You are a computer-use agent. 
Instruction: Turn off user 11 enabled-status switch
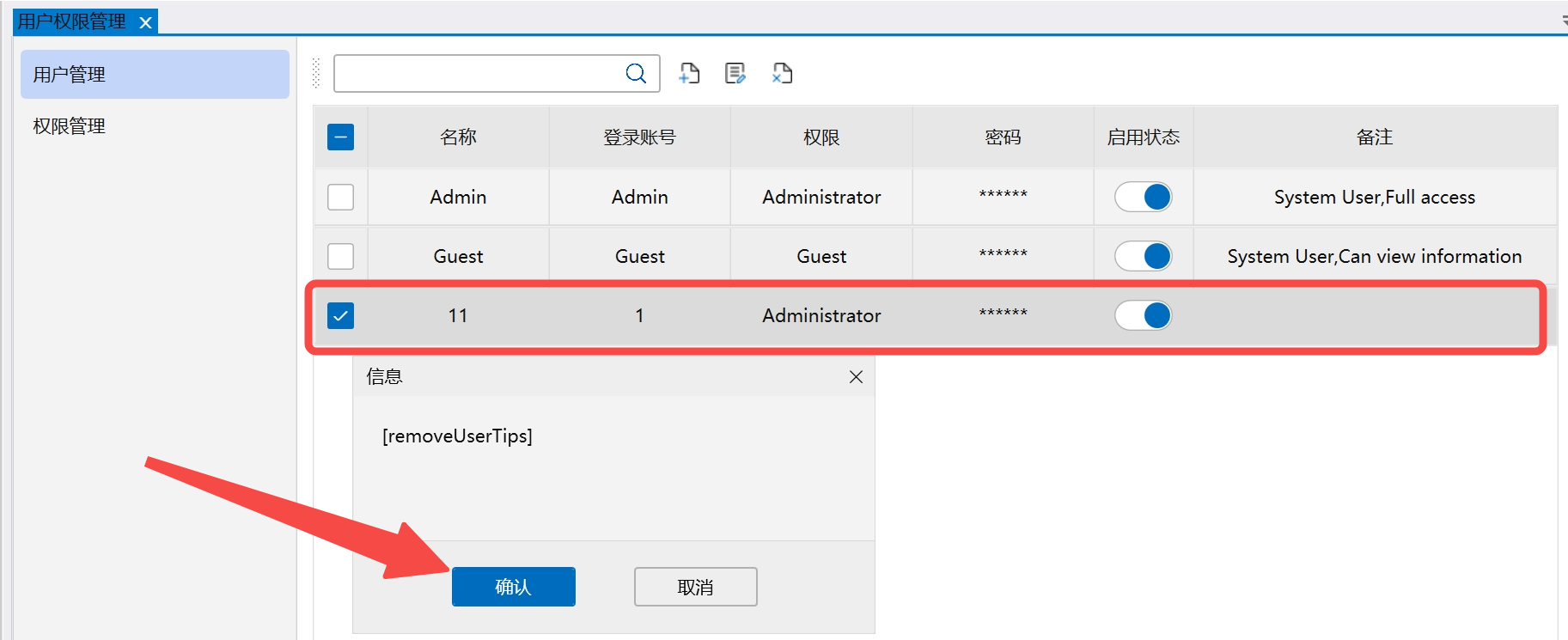tap(1143, 315)
